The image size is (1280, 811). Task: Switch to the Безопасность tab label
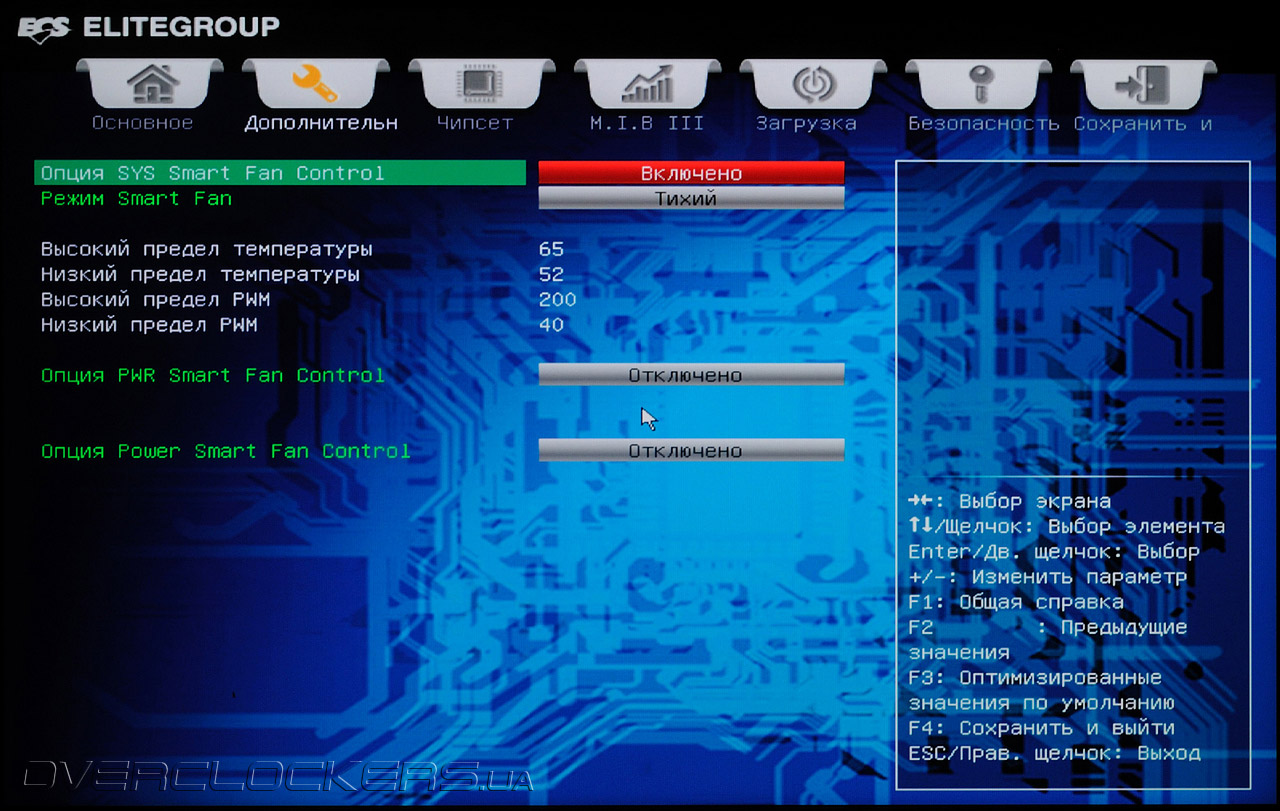pyautogui.click(x=984, y=123)
